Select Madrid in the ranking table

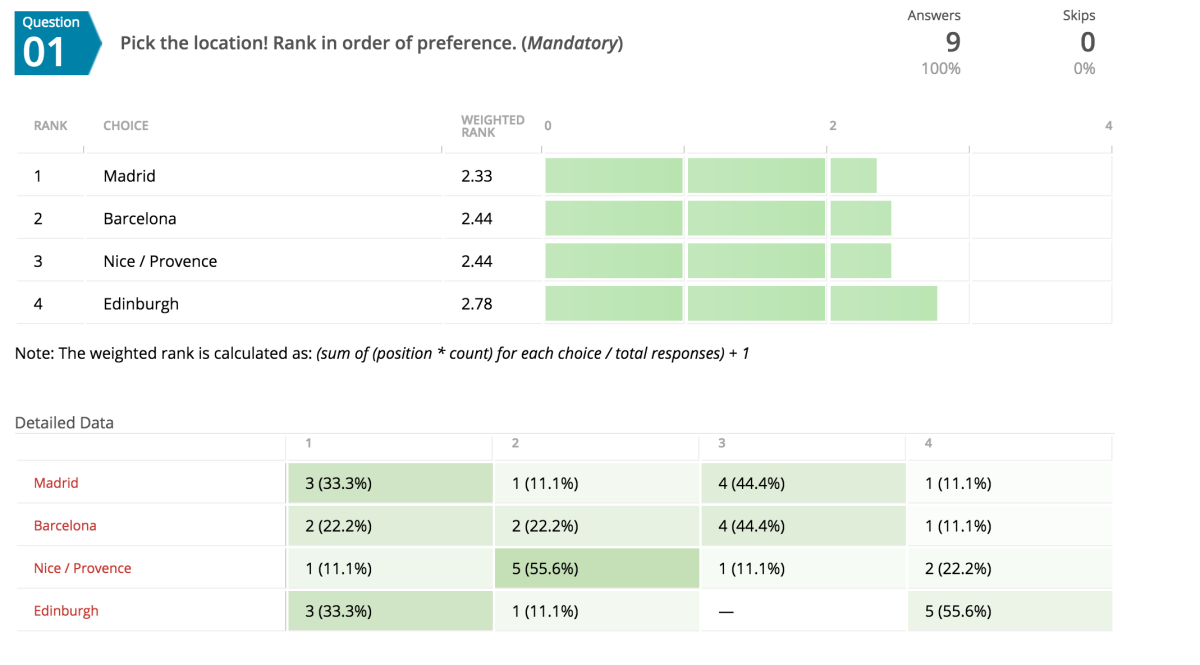pyautogui.click(x=130, y=176)
